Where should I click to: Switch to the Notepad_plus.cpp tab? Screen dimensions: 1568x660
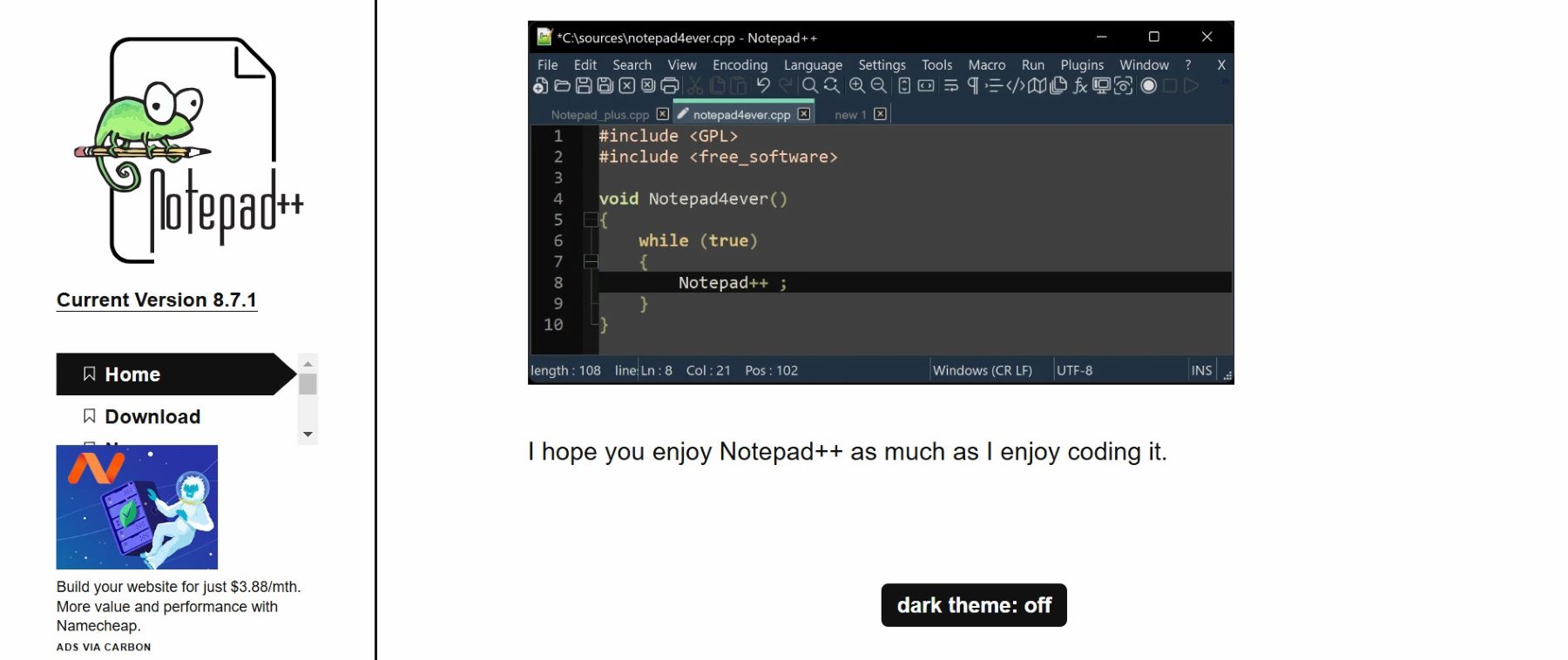pyautogui.click(x=599, y=115)
